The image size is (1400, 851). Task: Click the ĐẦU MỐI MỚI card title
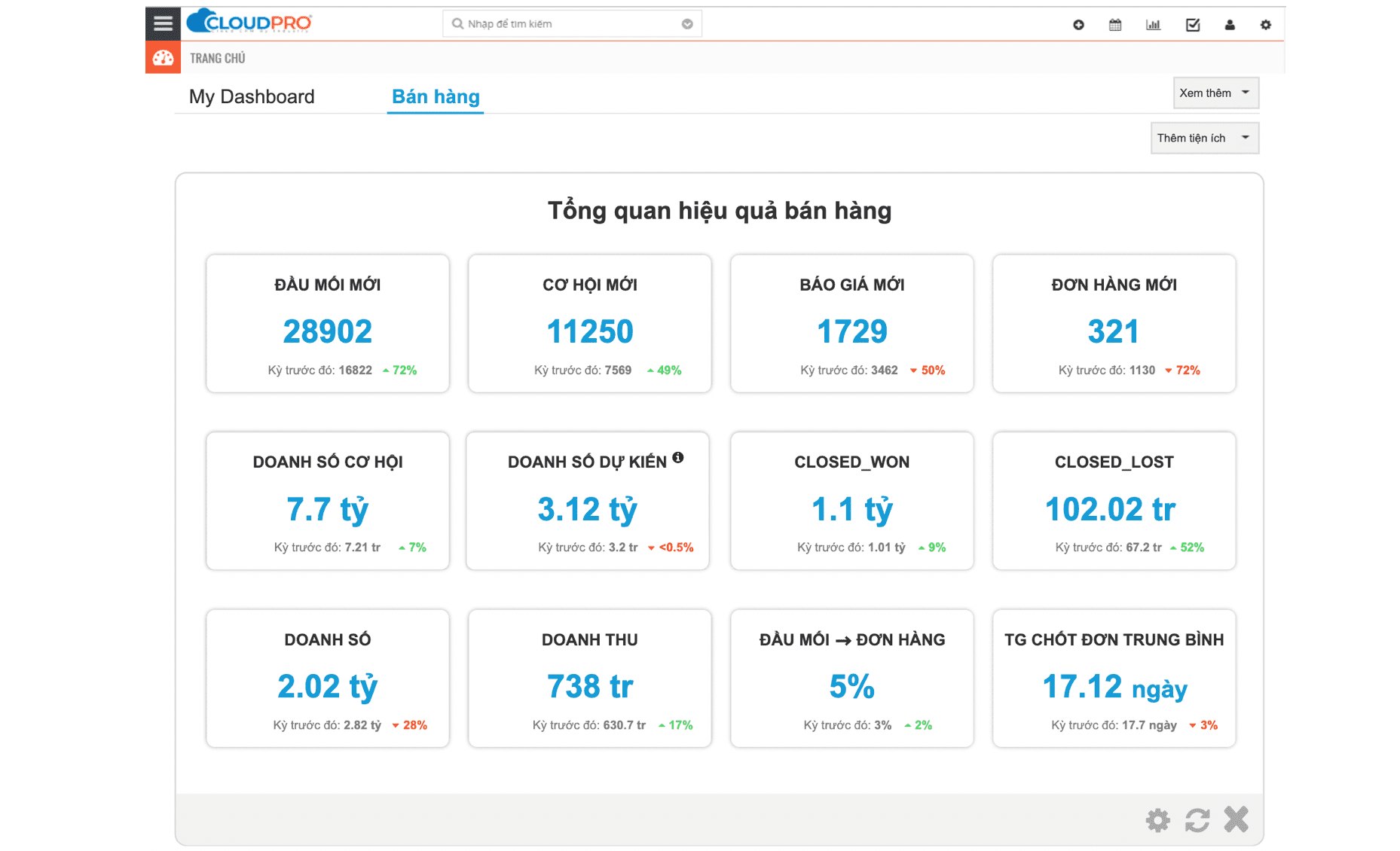[328, 285]
